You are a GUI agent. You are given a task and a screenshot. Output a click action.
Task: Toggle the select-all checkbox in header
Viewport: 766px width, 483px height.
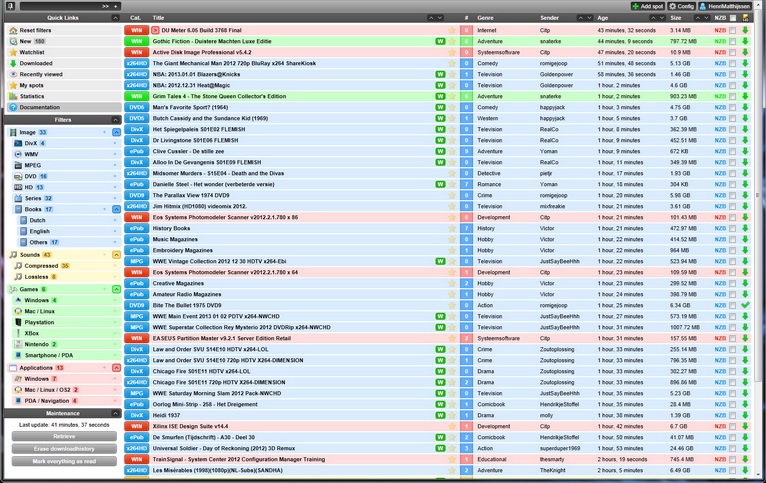(x=733, y=18)
